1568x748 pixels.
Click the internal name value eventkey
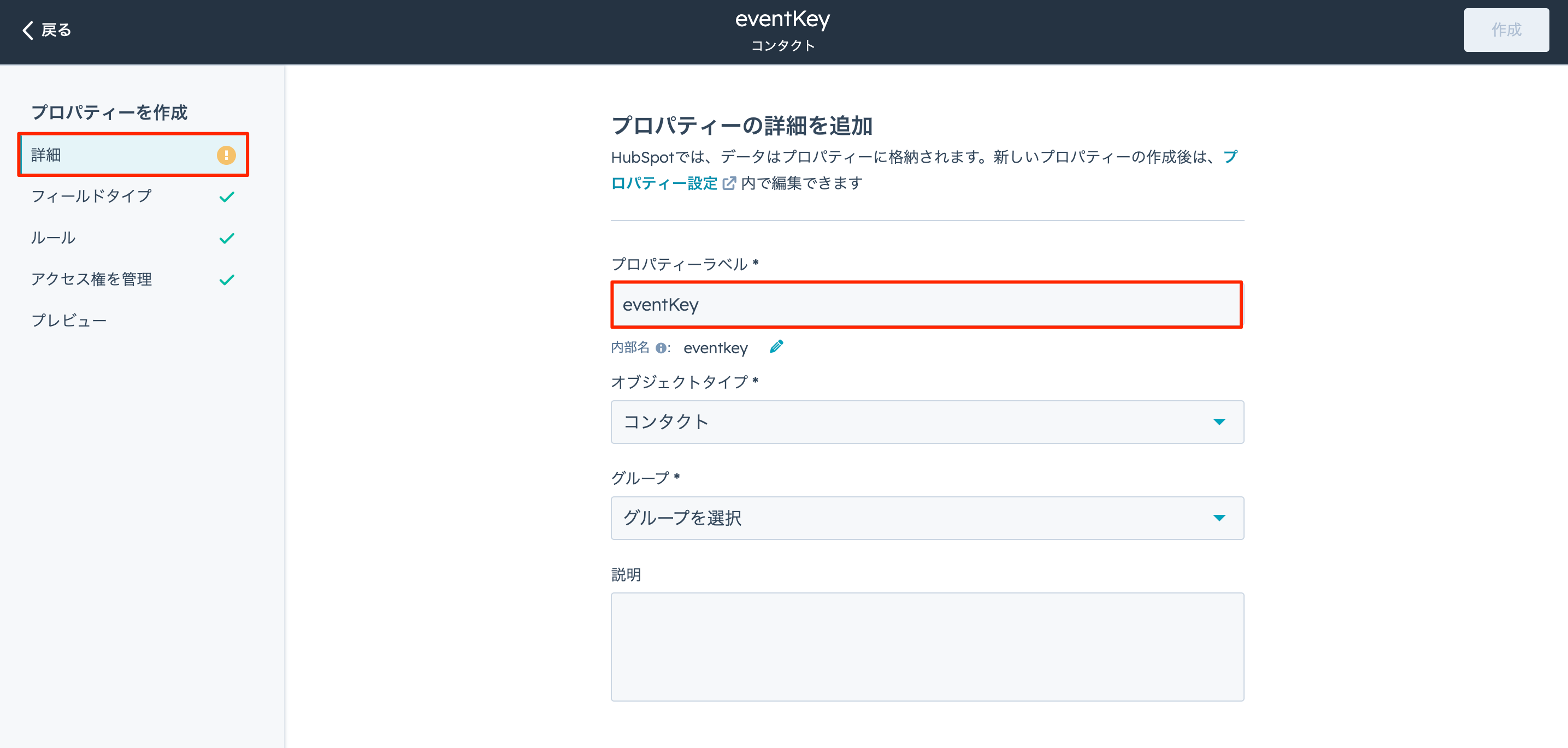pos(715,348)
